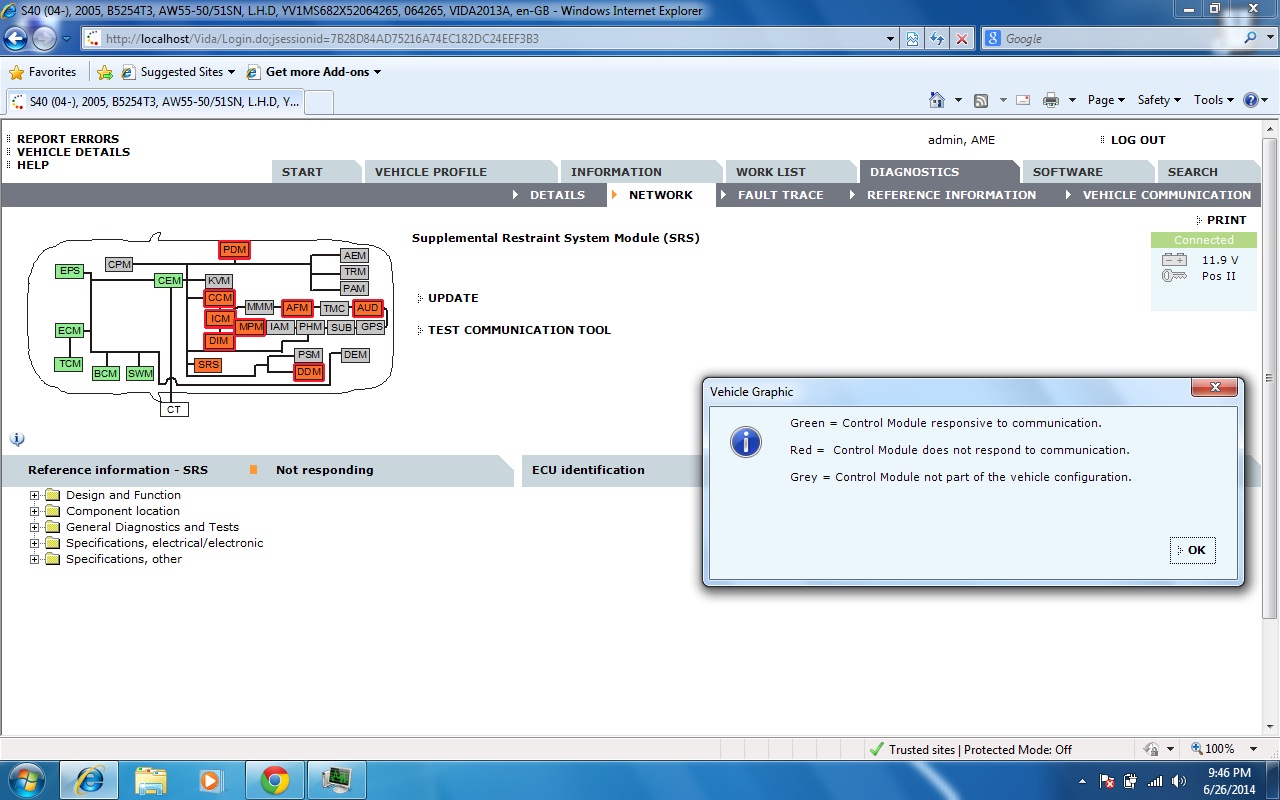Click the TEST COMMUNICATION TOOL link
The height and width of the screenshot is (800, 1280).
coord(519,330)
